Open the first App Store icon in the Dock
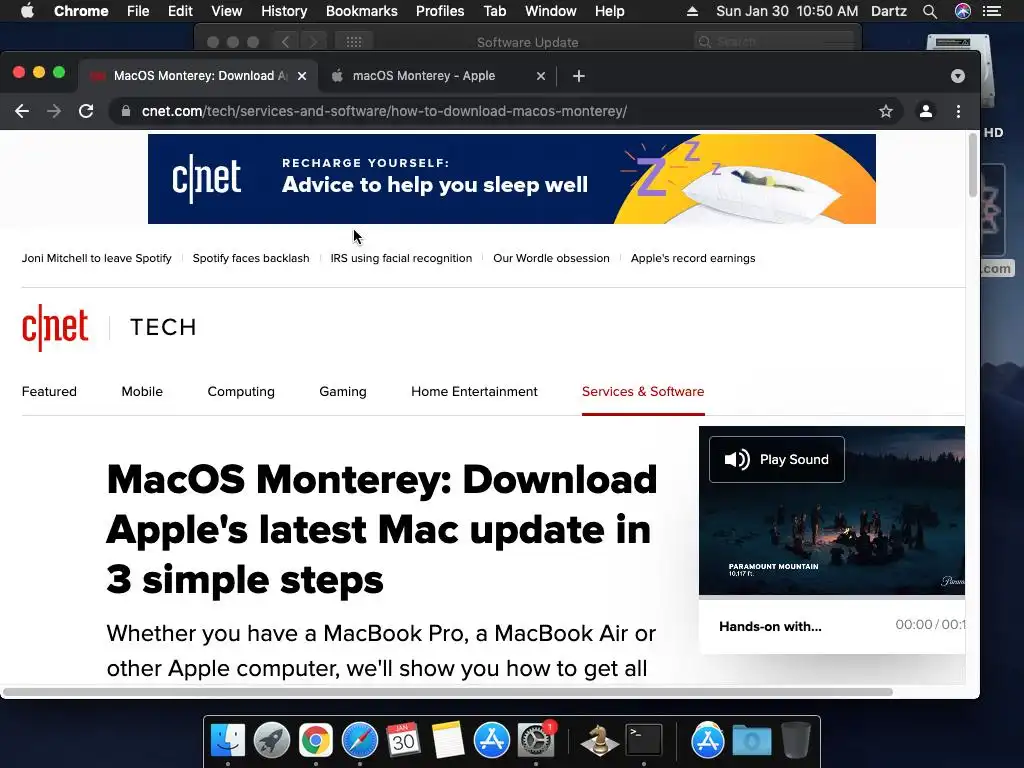This screenshot has width=1024, height=768. point(491,740)
